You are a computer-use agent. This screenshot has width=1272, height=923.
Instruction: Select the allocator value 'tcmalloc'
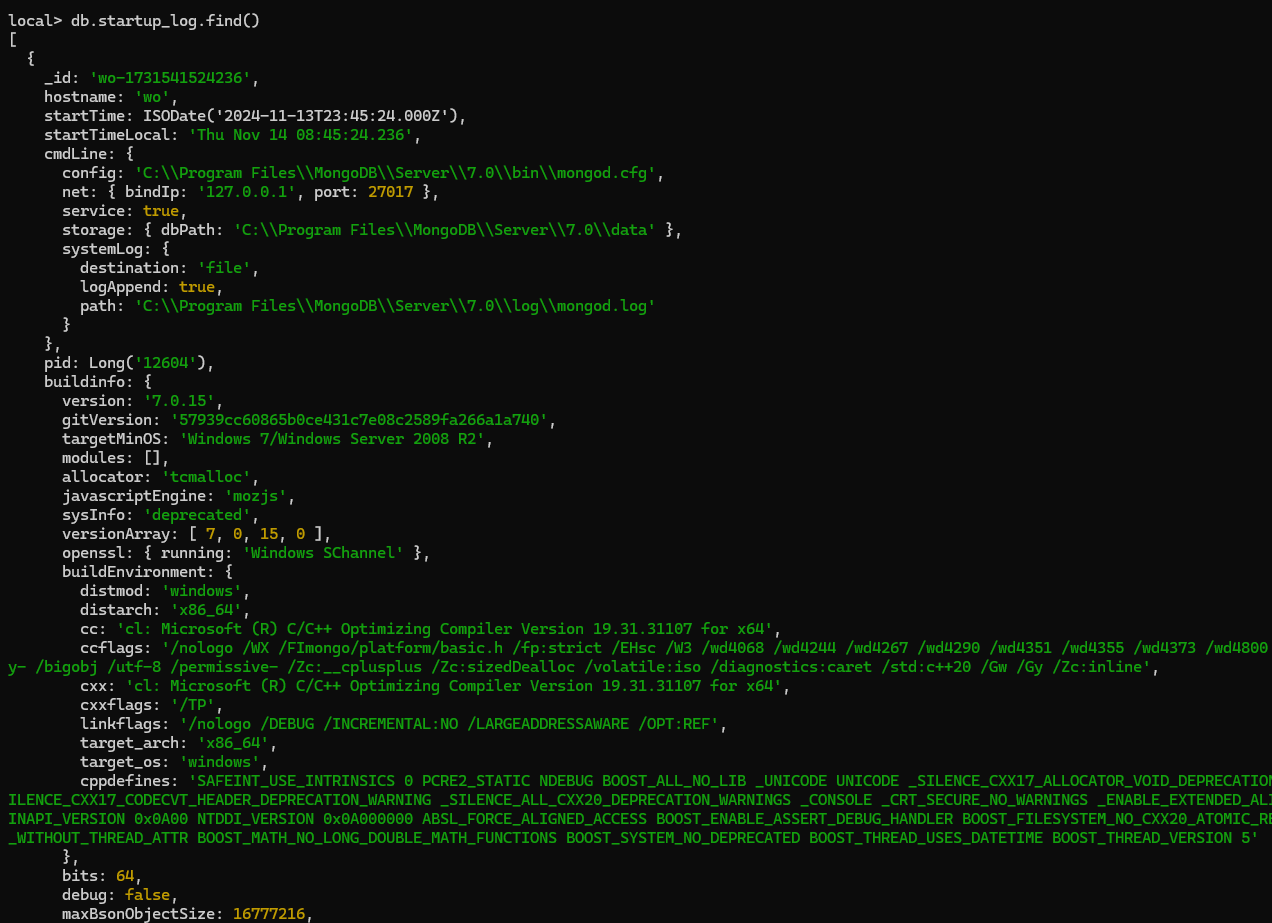[205, 477]
